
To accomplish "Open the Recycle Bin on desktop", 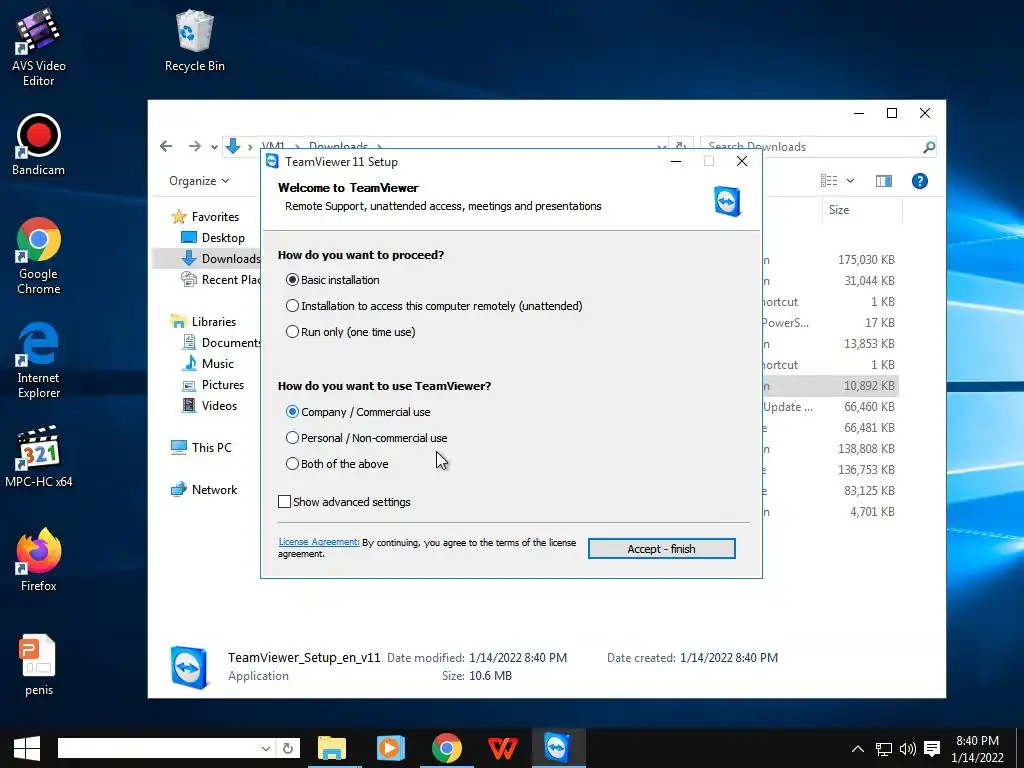I will pyautogui.click(x=195, y=40).
